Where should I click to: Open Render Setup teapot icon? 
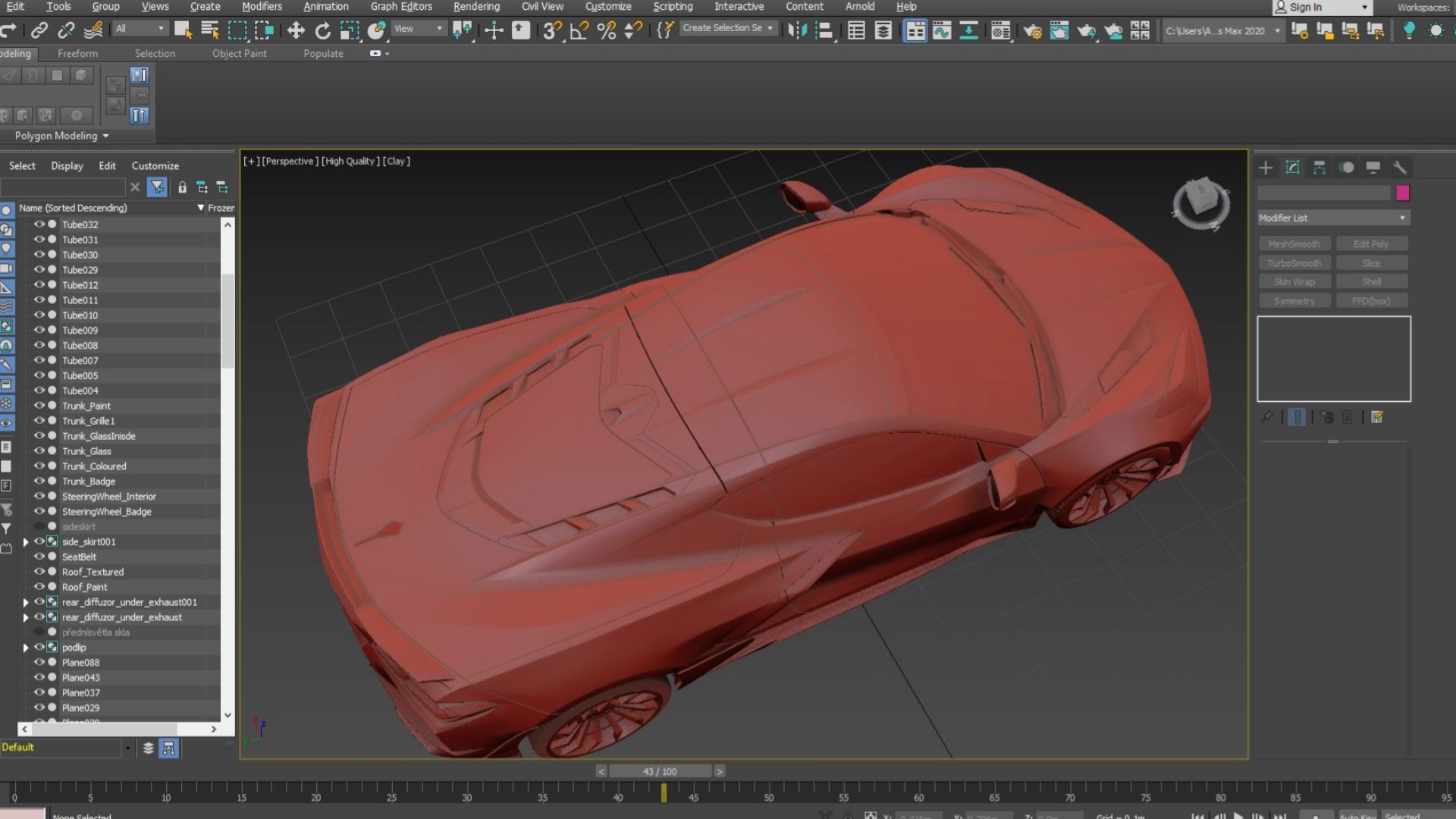[x=1032, y=30]
